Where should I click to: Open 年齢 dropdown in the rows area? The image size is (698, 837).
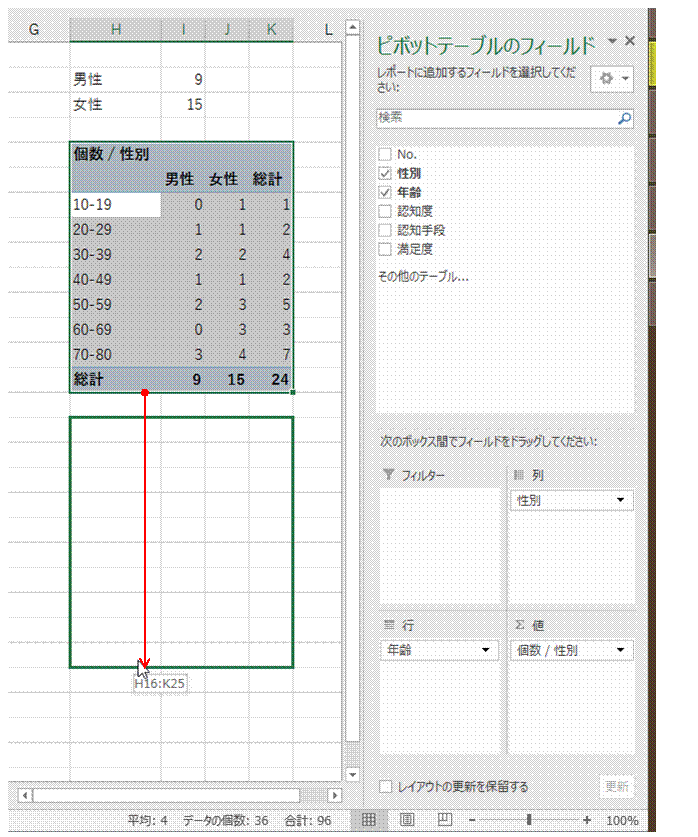tap(485, 650)
